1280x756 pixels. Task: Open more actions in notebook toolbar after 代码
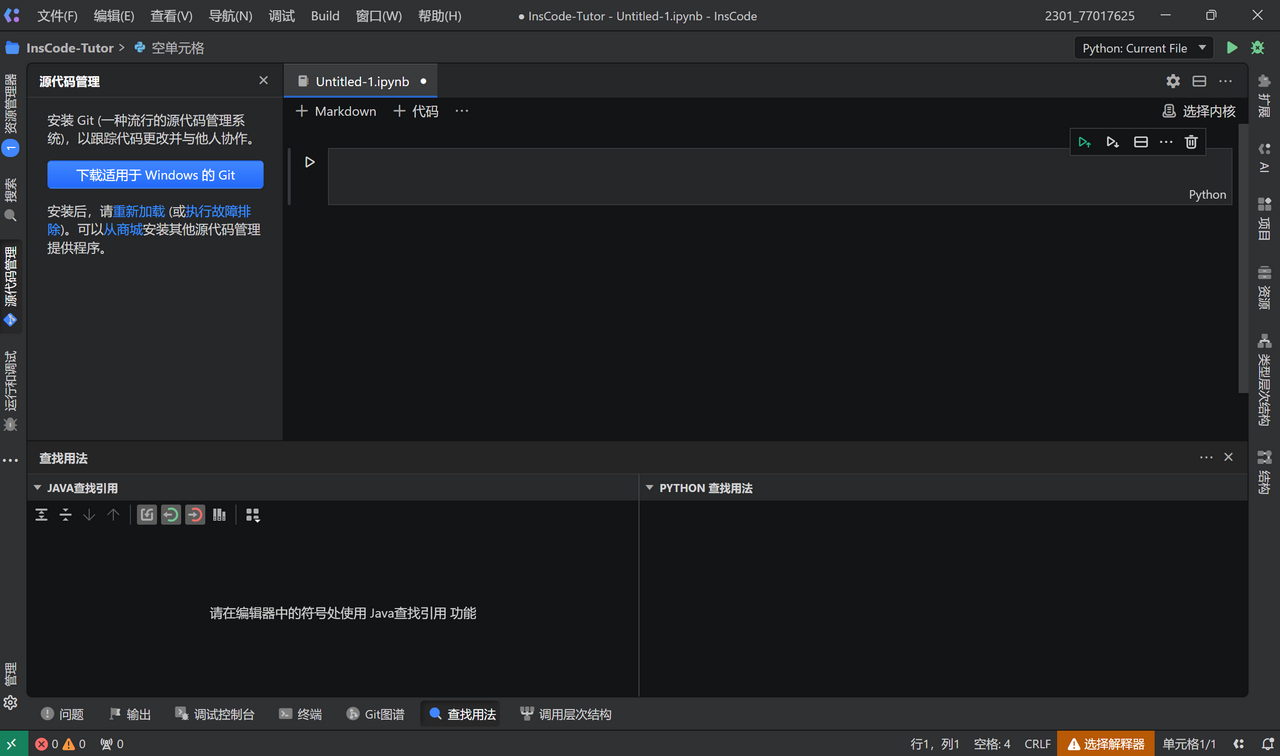click(461, 111)
